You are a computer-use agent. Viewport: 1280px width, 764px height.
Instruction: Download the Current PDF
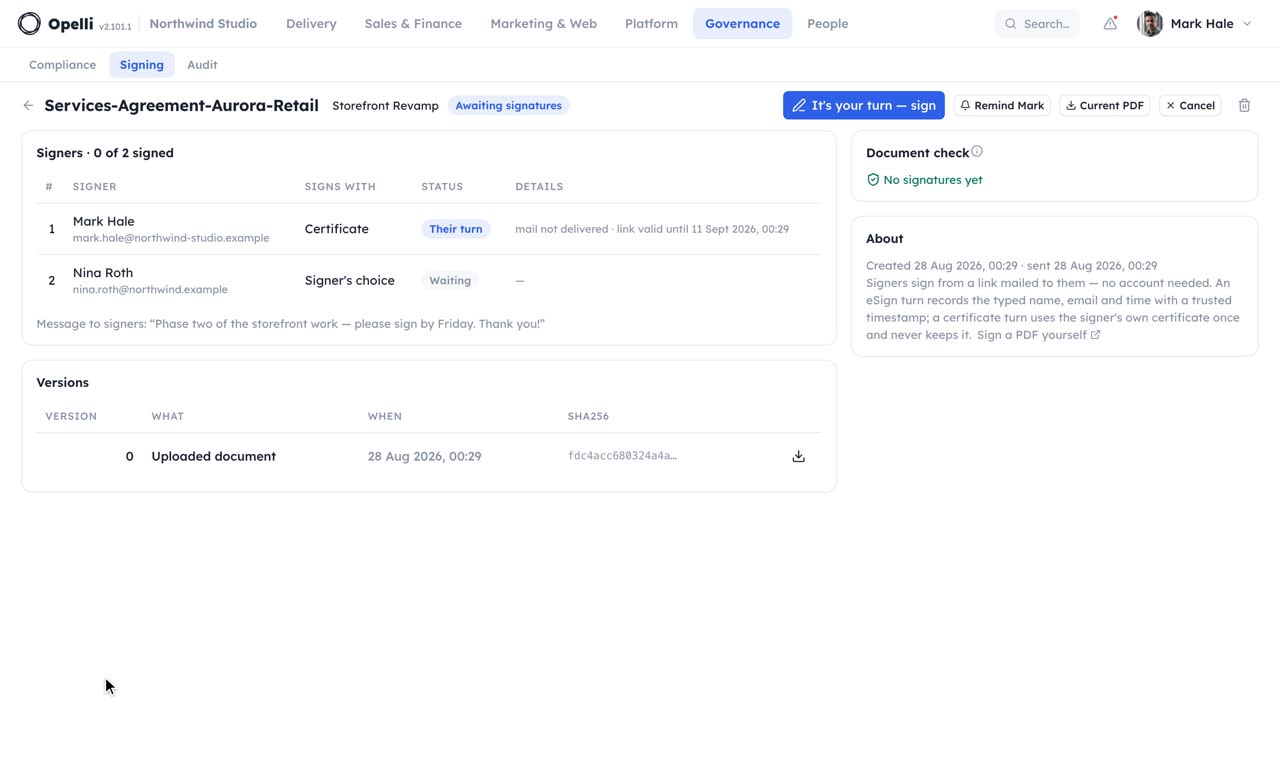[1104, 105]
